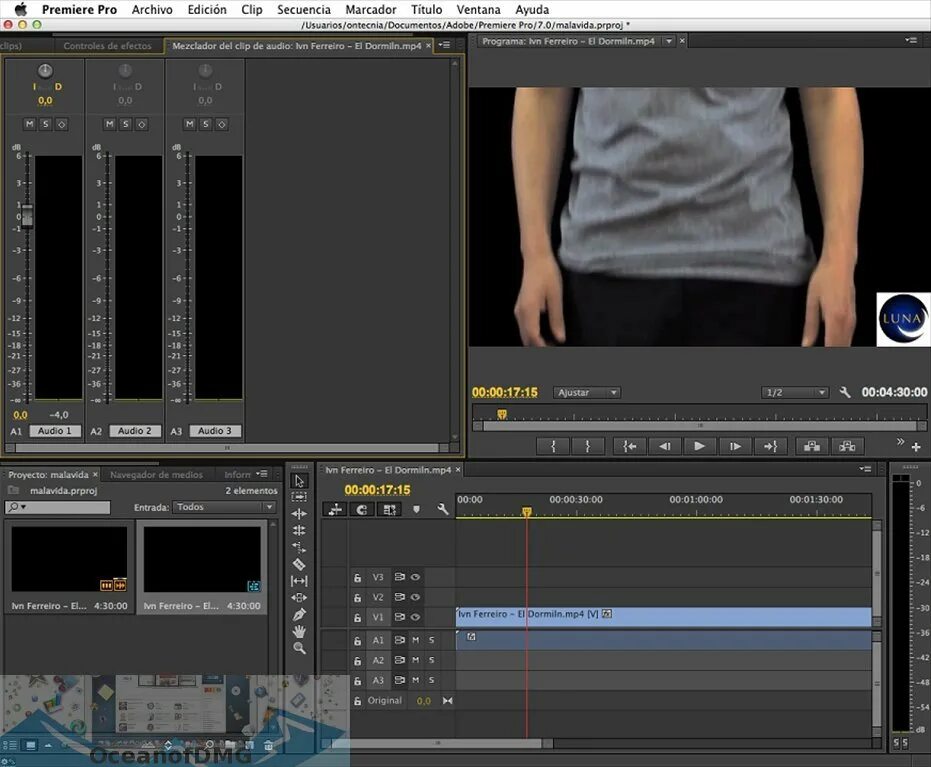Open the Ajustar zoom level dropdown
This screenshot has height=767, width=931.
[x=587, y=392]
